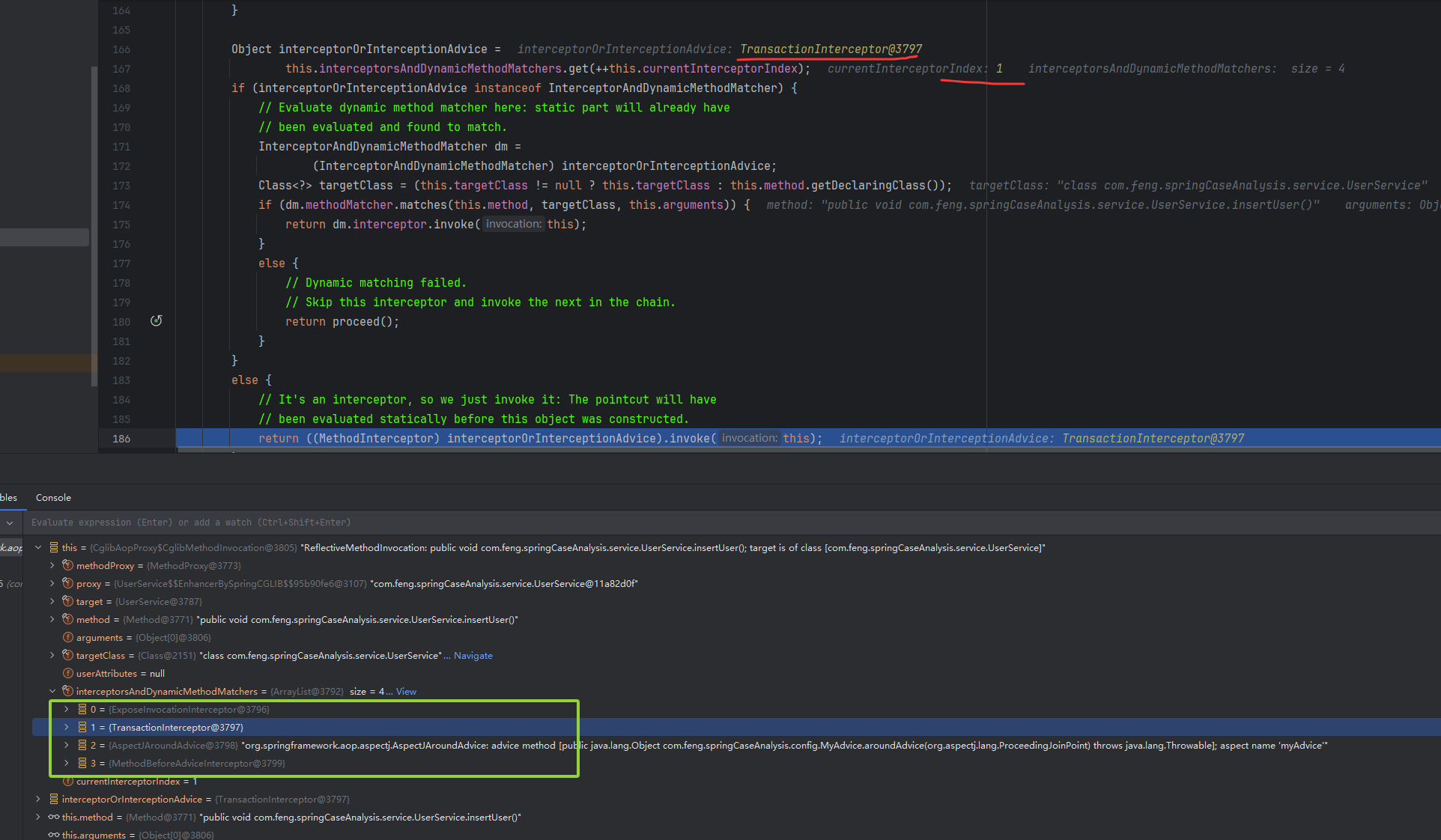The width and height of the screenshot is (1441, 840).
Task: Click line number 175 in the gutter
Action: coord(121,225)
